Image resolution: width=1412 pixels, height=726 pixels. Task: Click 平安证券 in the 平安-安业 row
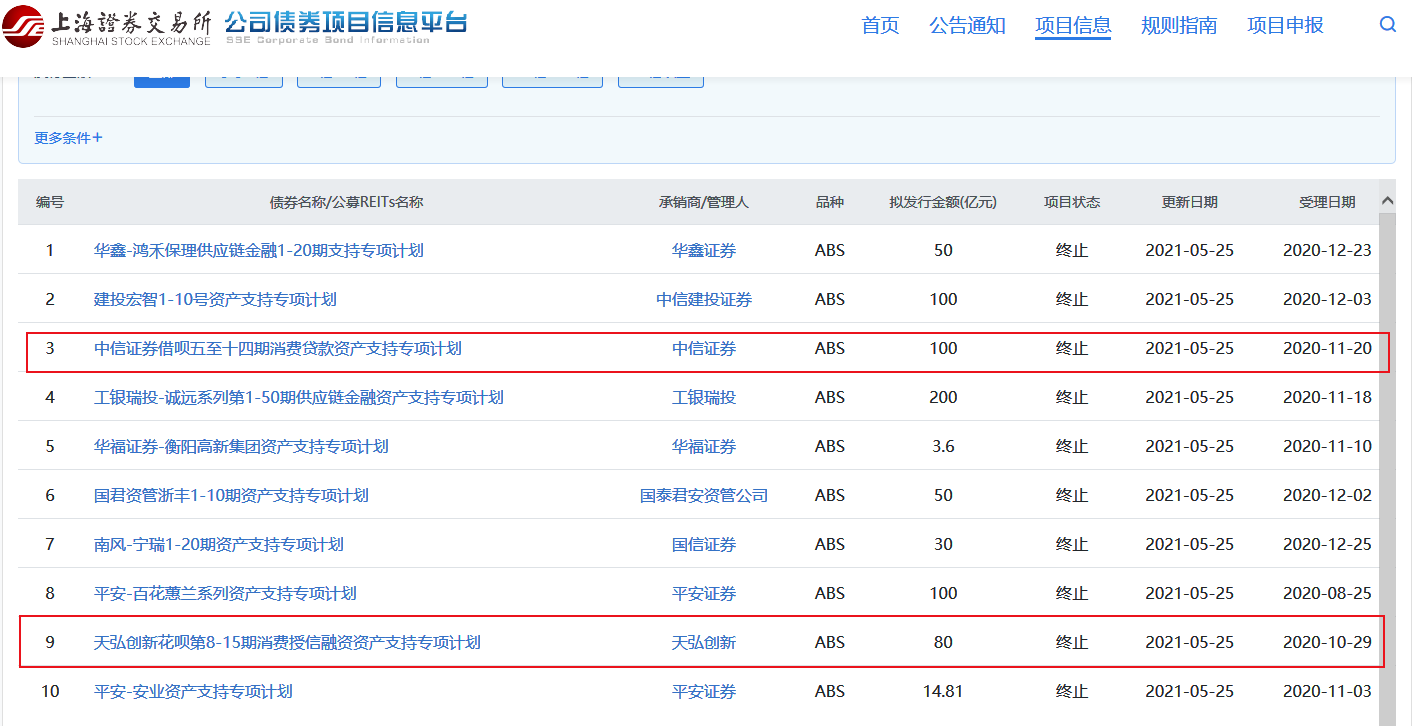pos(704,691)
